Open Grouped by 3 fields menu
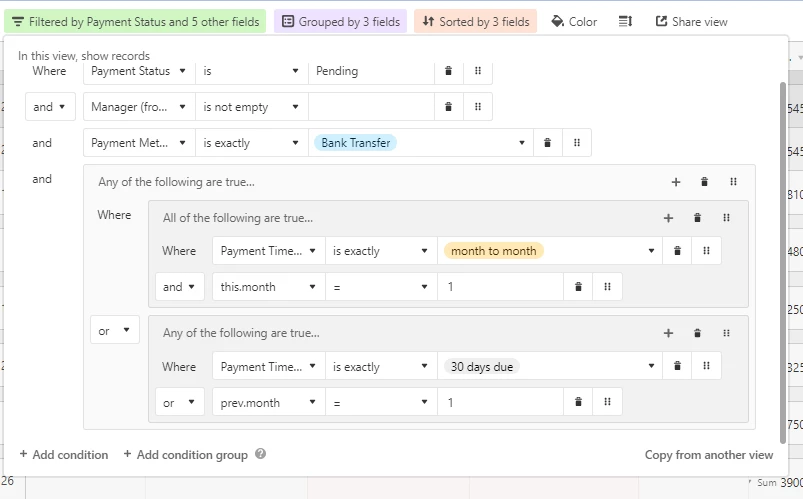Viewport: 803px width, 499px height. (341, 22)
